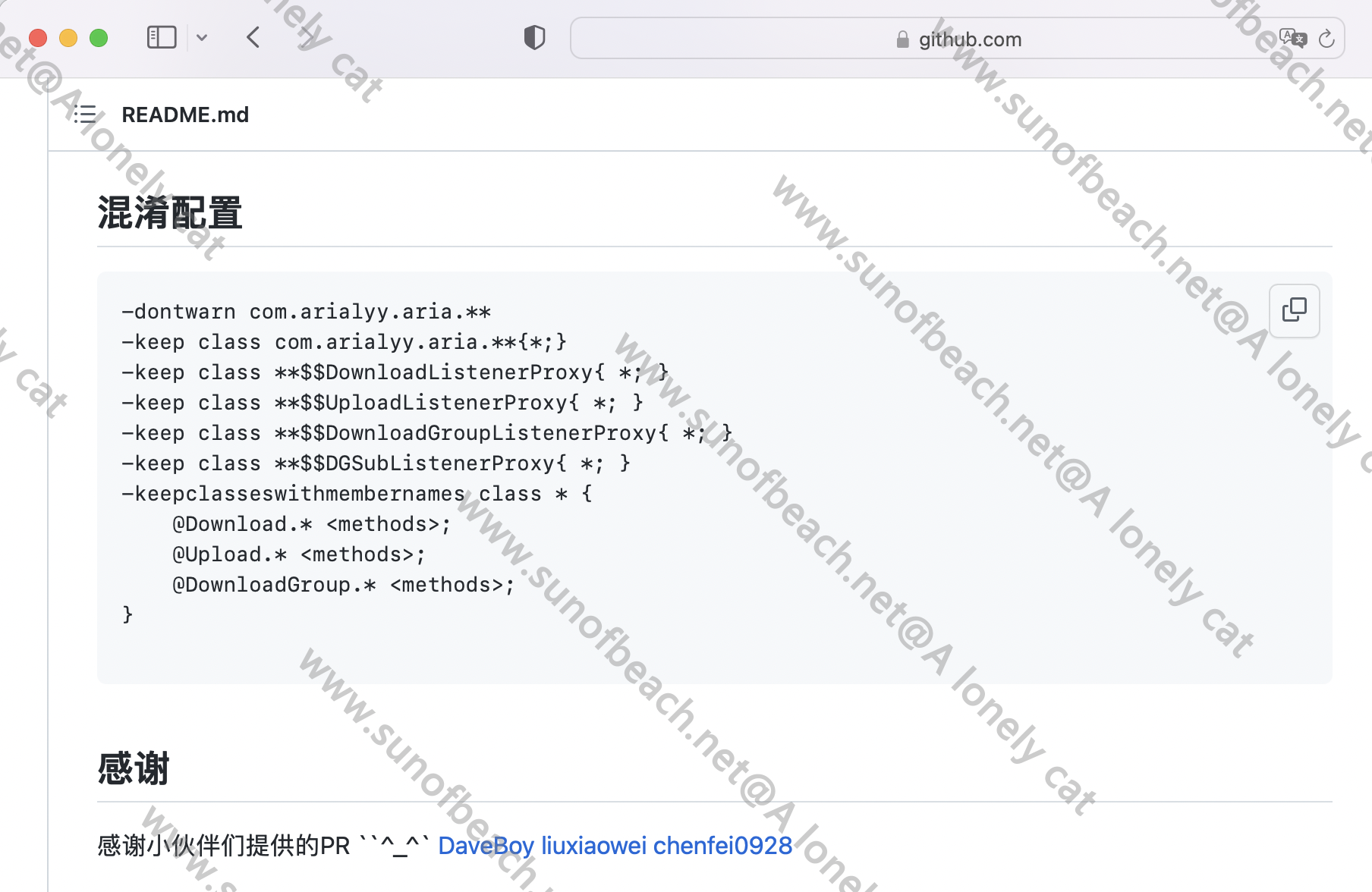Image resolution: width=1372 pixels, height=892 pixels.
Task: Select the '**$$DGSubListenerProxy' keep line
Action: tap(376, 463)
